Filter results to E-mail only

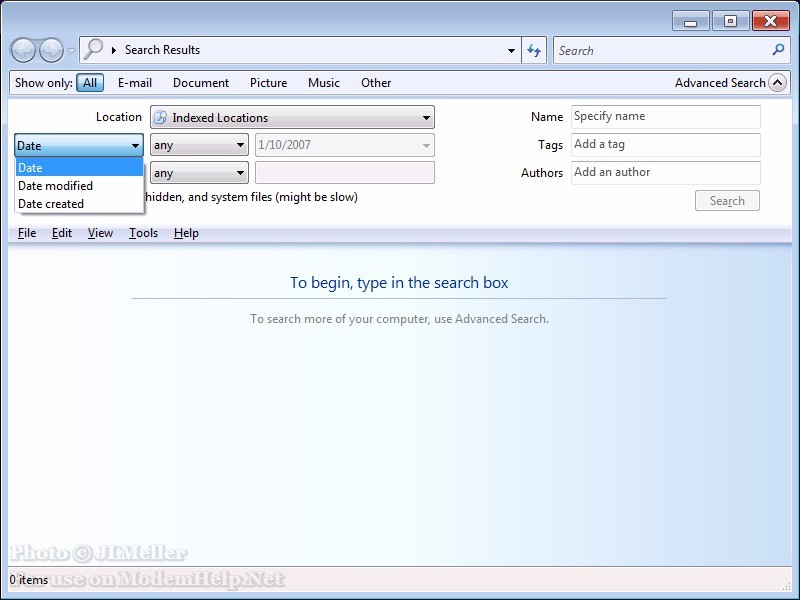(135, 83)
